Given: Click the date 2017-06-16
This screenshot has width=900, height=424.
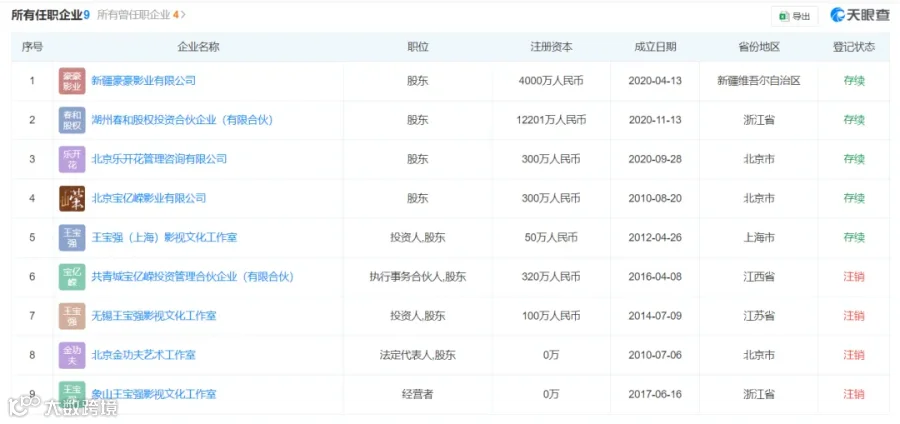Looking at the screenshot, I should pyautogui.click(x=655, y=394).
